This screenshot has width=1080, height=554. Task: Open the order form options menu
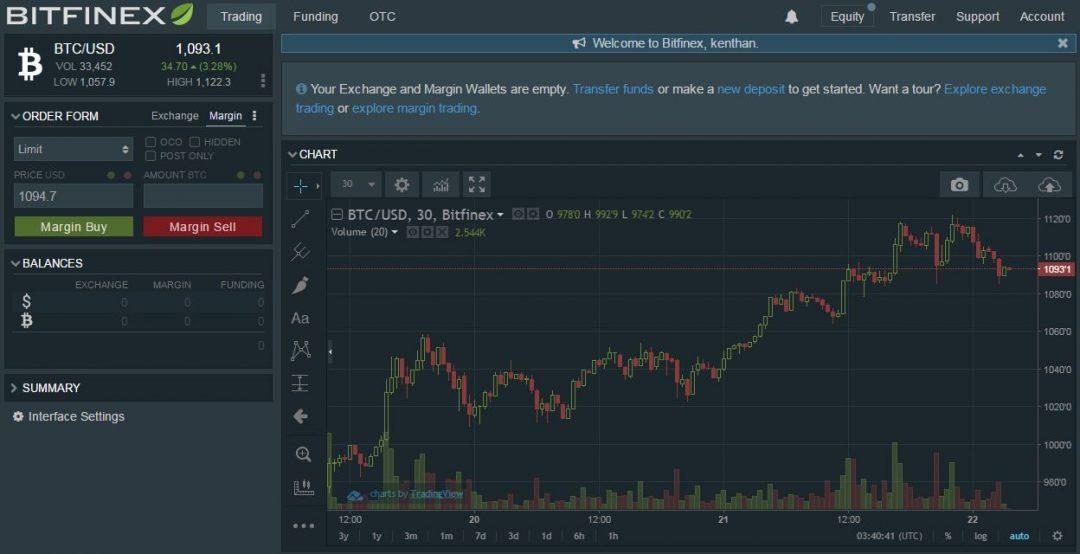coord(254,116)
